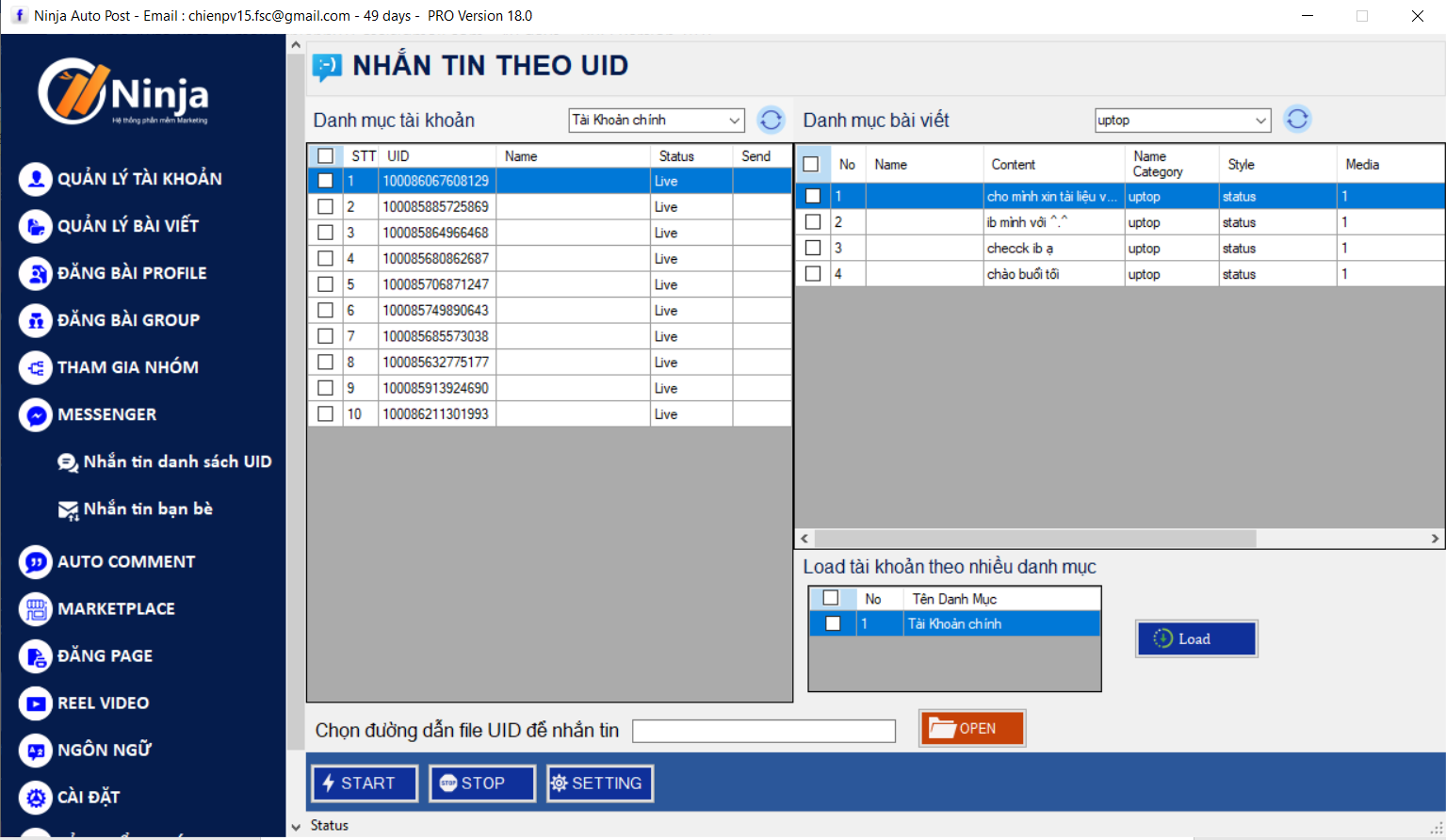Check the box for post 'ib mình với'

tap(813, 222)
